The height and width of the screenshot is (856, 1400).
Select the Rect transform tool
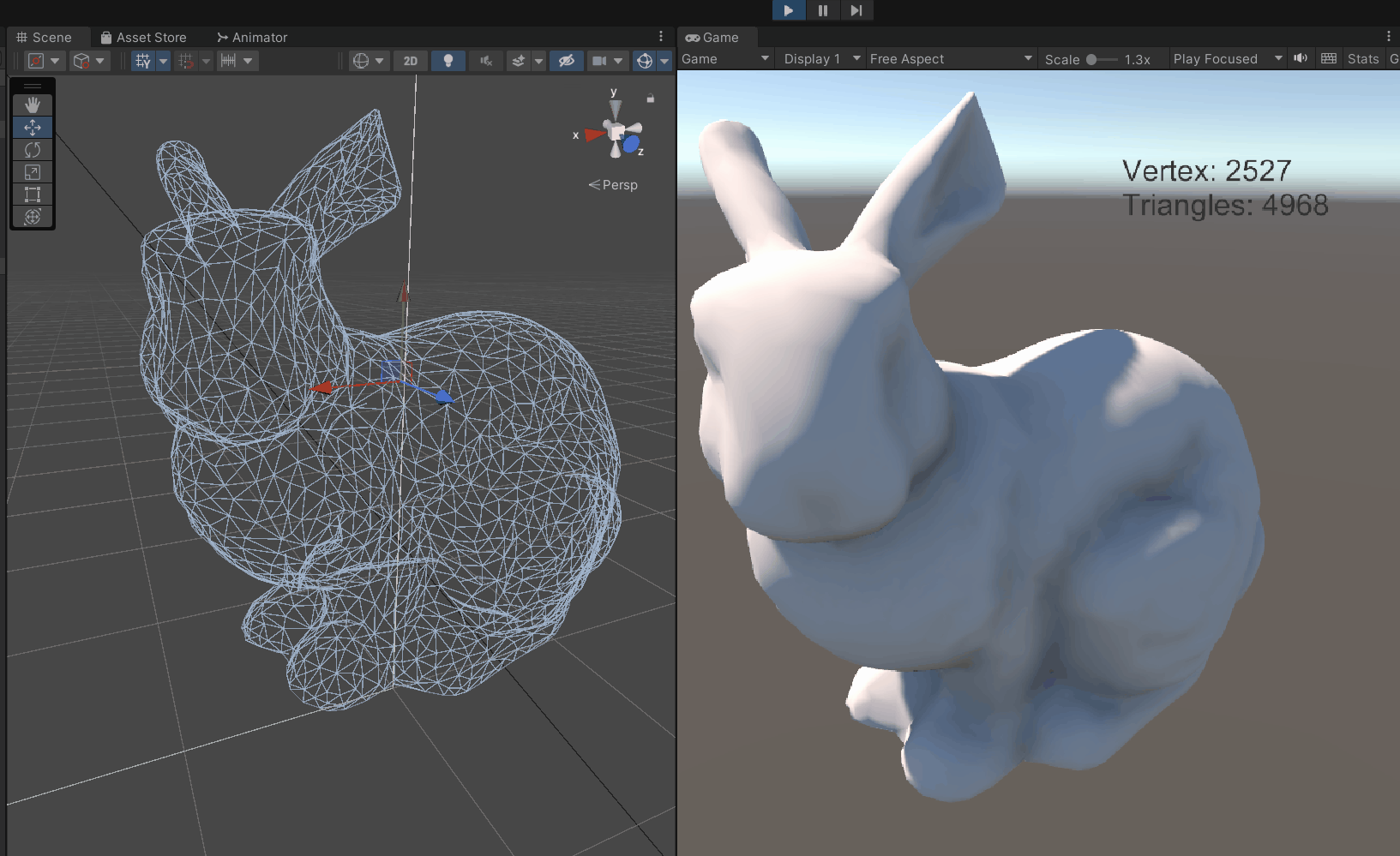33,194
